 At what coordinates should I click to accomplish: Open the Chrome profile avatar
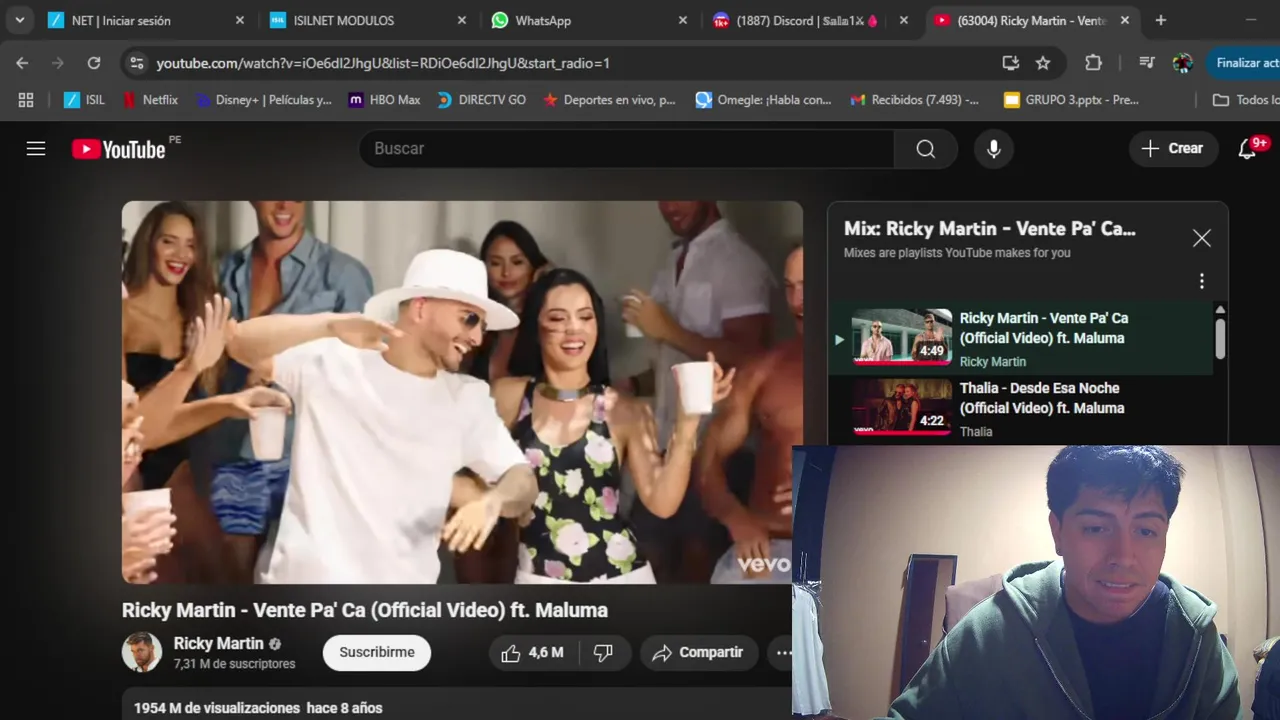click(1182, 63)
